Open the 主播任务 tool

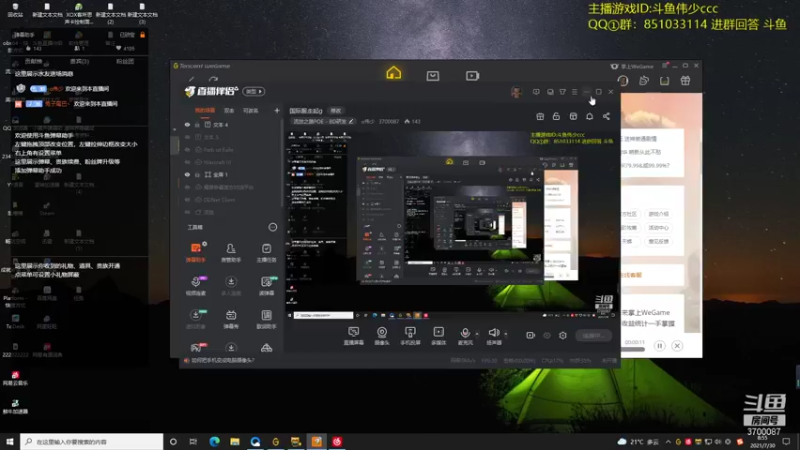coord(266,252)
